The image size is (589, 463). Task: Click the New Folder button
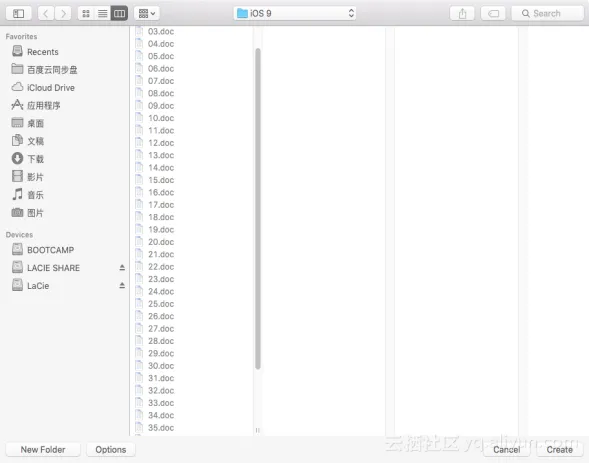pyautogui.click(x=43, y=449)
